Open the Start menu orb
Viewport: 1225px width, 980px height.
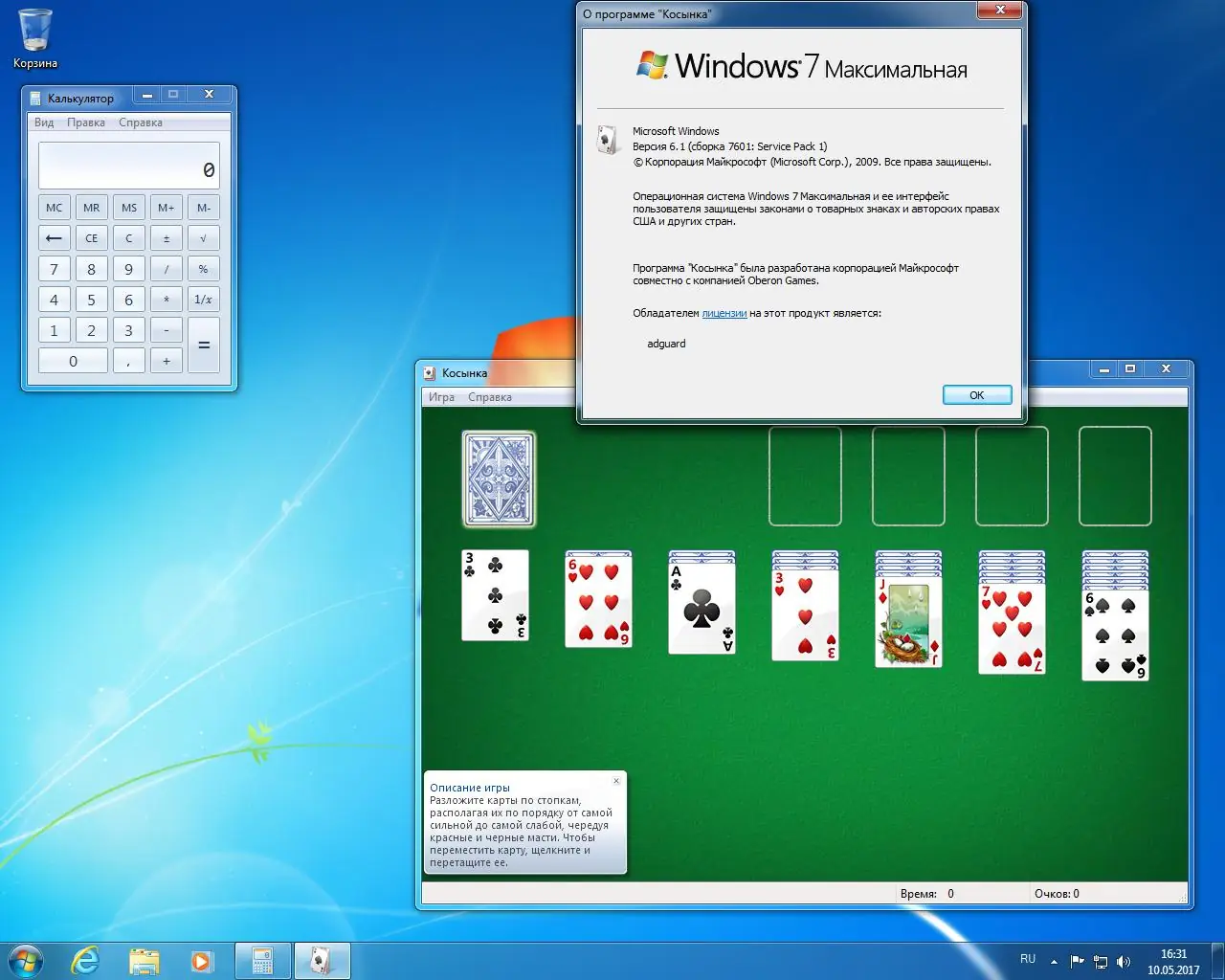(25, 960)
